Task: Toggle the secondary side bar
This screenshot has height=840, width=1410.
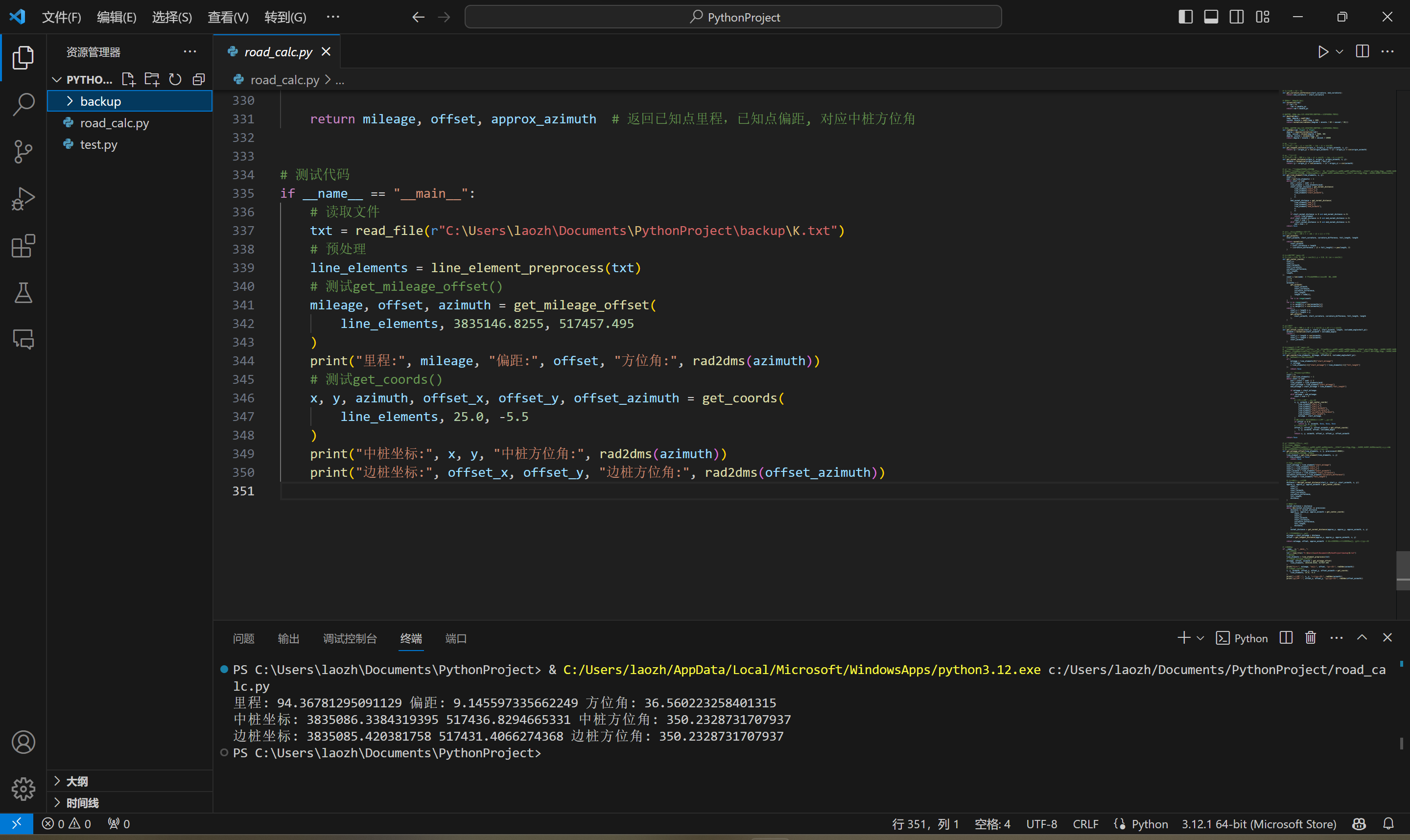Action: [x=1237, y=17]
